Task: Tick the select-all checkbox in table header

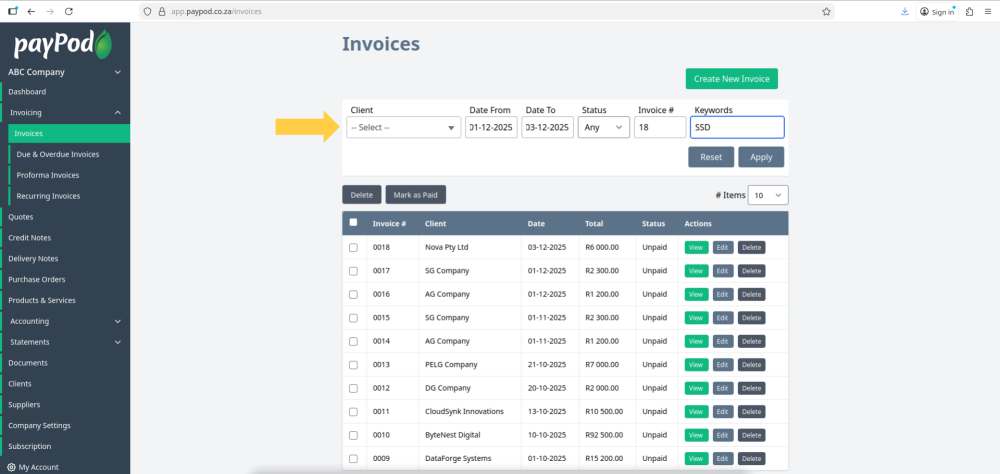Action: coord(353,223)
